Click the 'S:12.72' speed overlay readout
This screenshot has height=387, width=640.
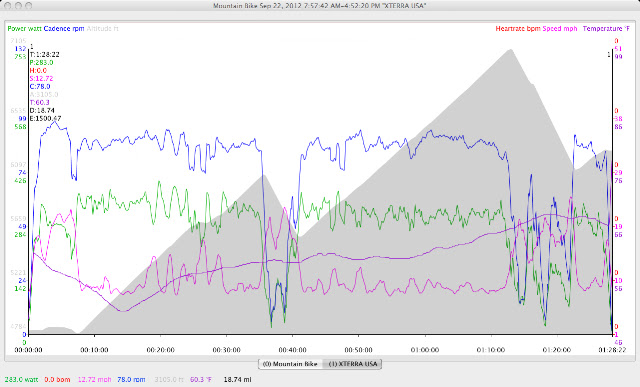click(41, 78)
